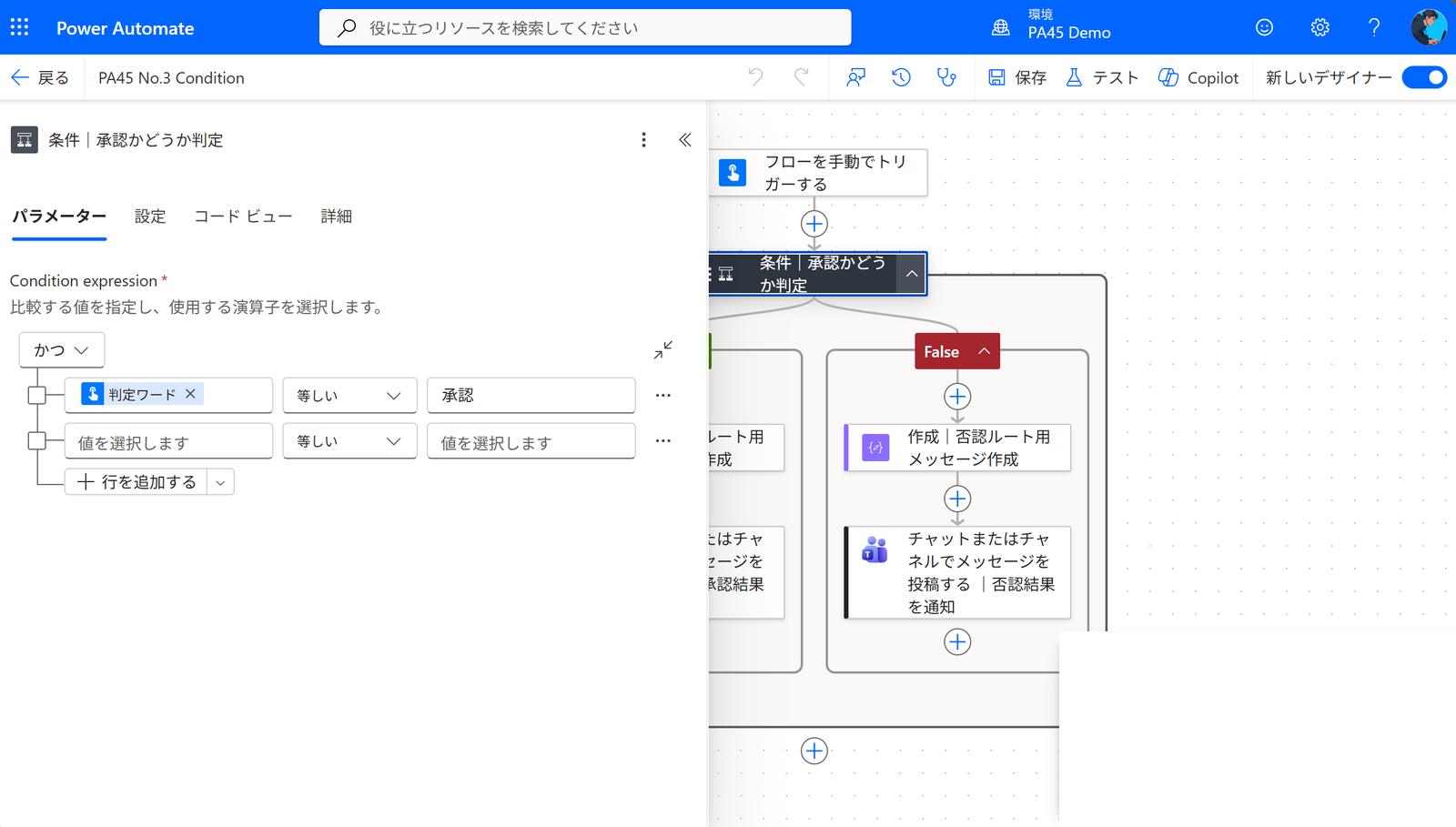The height and width of the screenshot is (827, 1456).
Task: Add a step at end of False branch
Action: (x=957, y=642)
